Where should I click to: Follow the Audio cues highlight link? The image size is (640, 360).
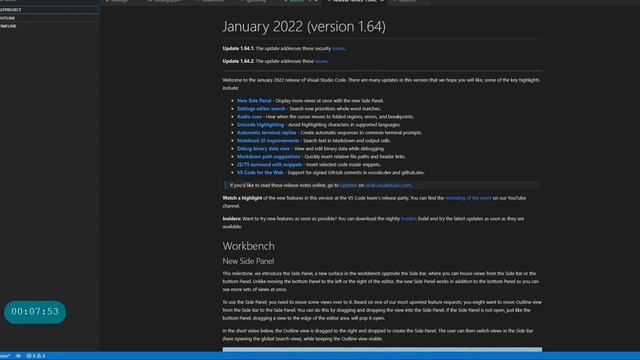249,117
